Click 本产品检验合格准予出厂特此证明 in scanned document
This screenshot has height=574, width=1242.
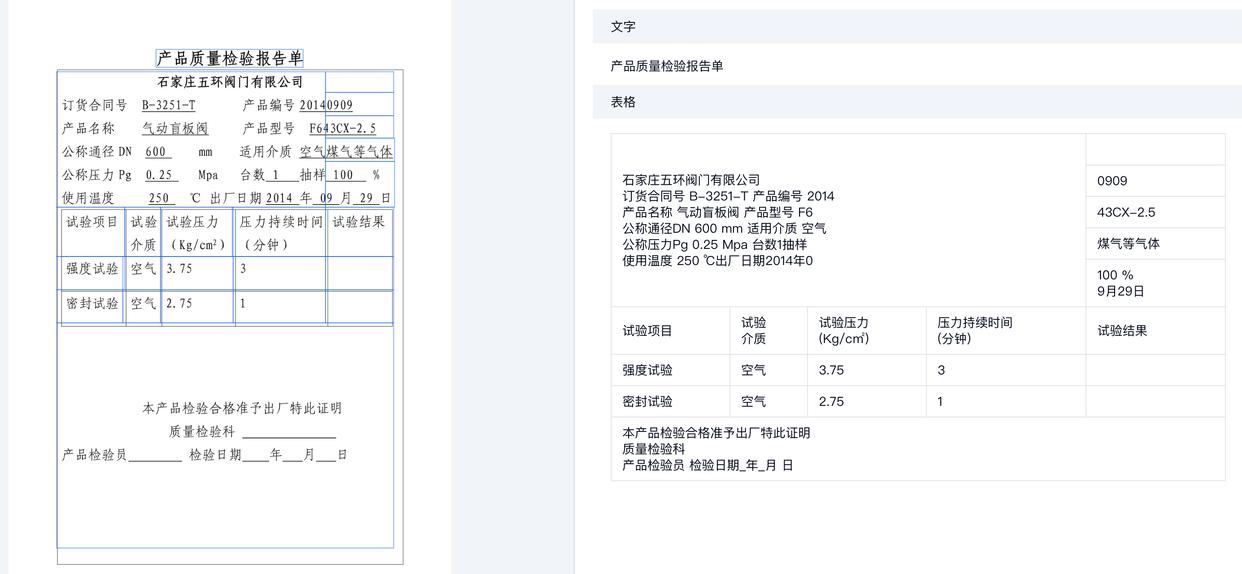(242, 408)
